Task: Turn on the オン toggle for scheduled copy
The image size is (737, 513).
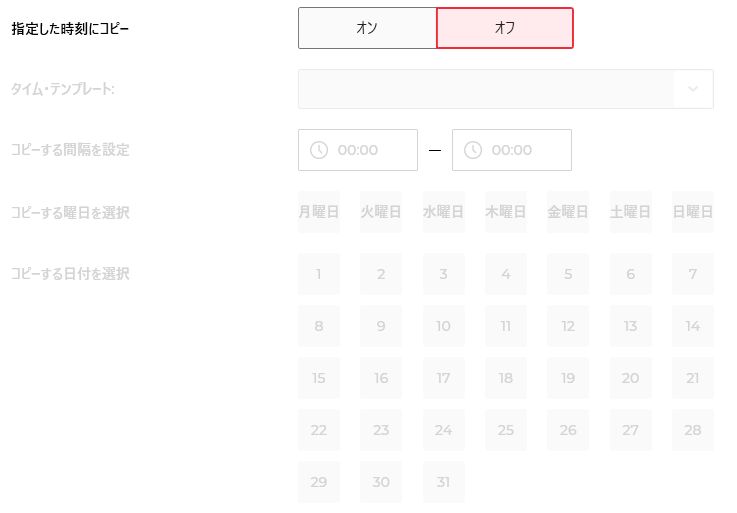Action: [x=367, y=28]
